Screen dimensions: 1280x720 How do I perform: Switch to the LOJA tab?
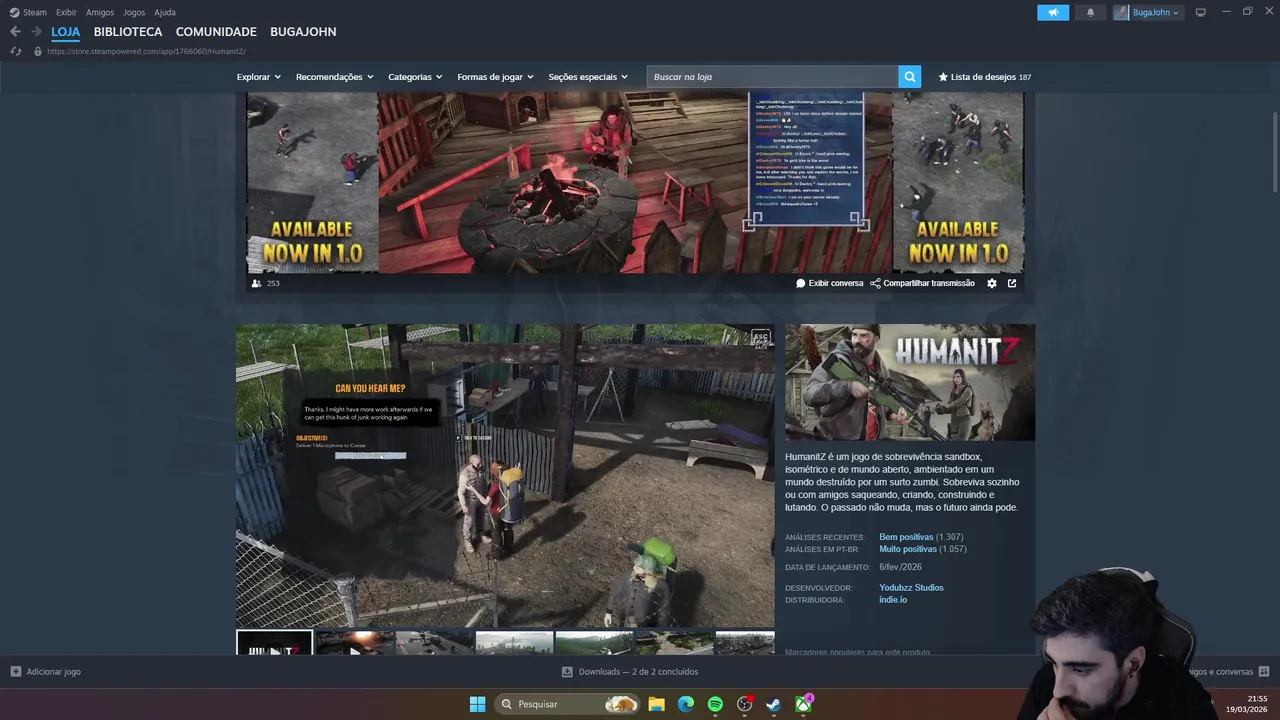click(x=66, y=32)
